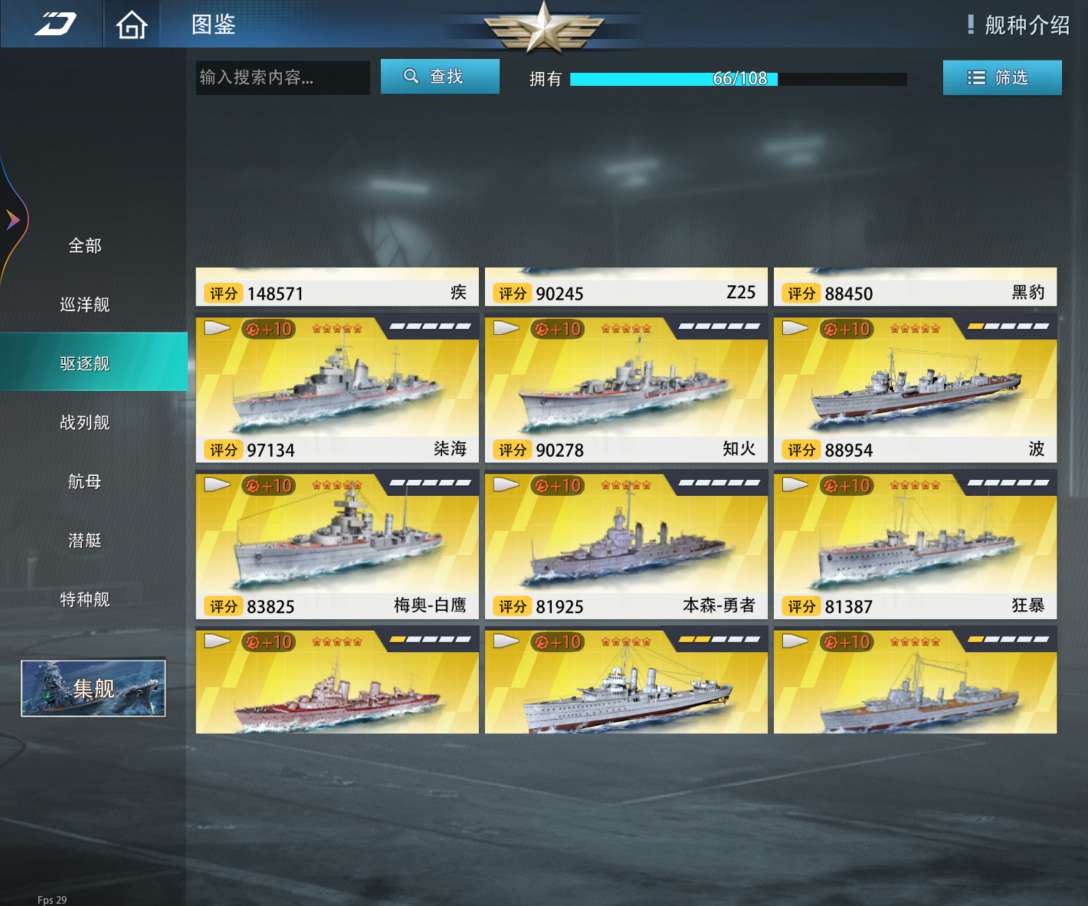Click +10 upgrade badge on 柒海 card
The height and width of the screenshot is (906, 1088).
(x=269, y=328)
